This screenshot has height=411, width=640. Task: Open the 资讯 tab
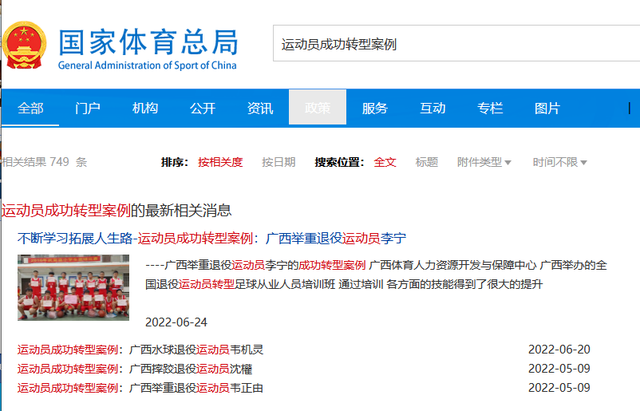[x=260, y=108]
